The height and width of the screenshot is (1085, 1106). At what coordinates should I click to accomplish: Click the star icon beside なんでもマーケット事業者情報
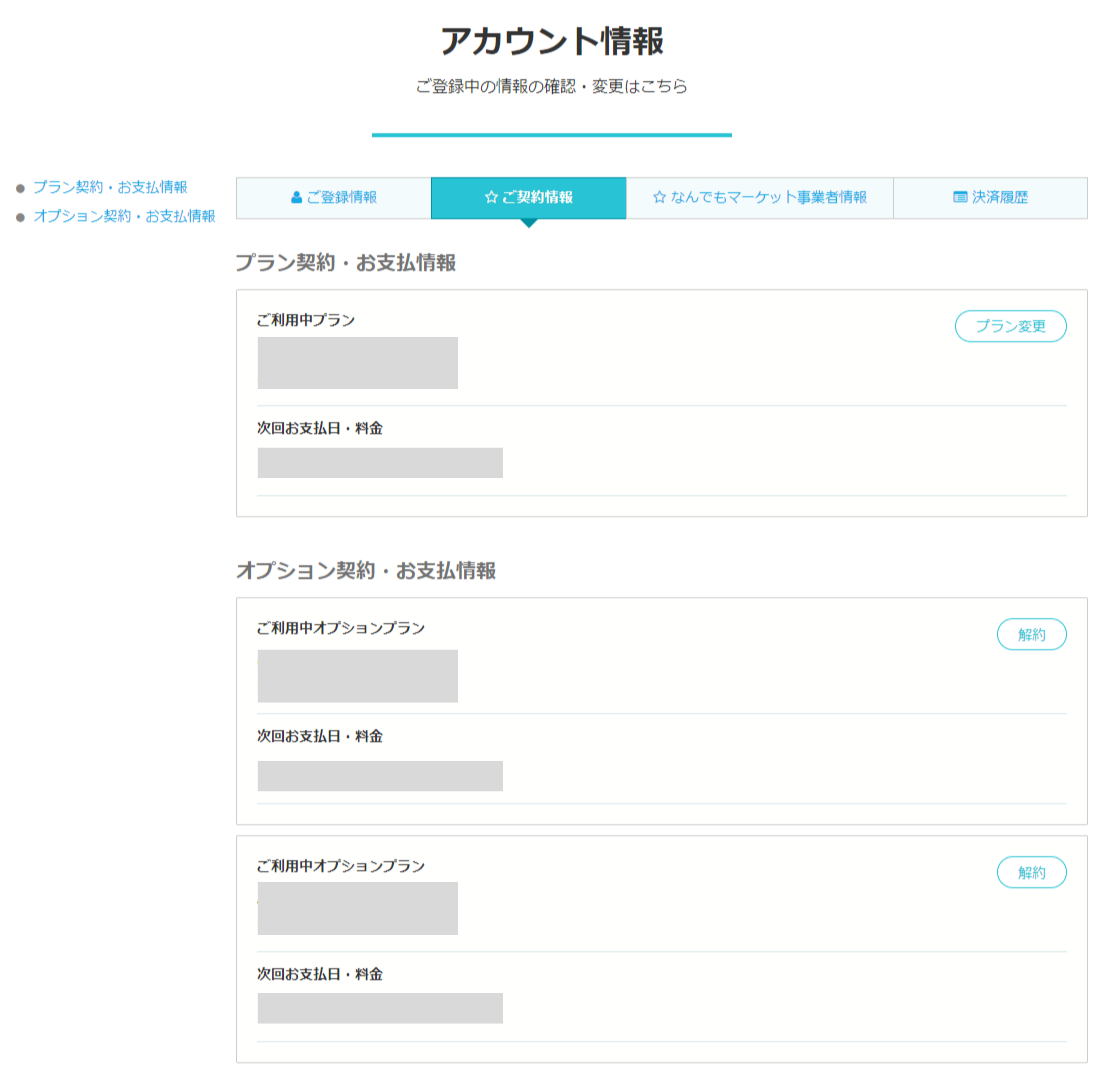pos(660,198)
